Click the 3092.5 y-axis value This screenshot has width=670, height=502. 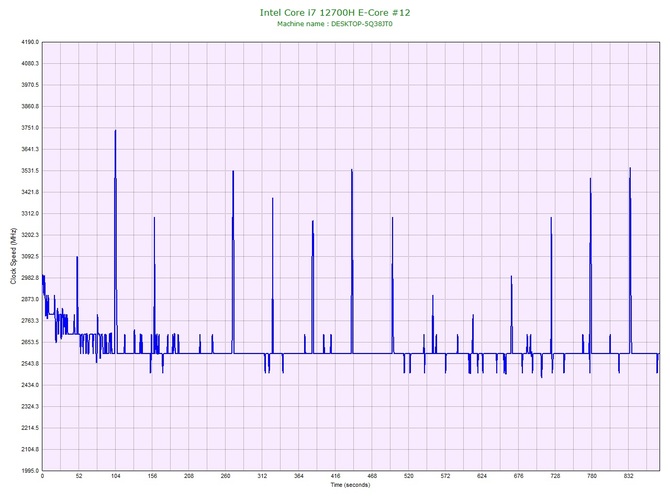point(30,256)
